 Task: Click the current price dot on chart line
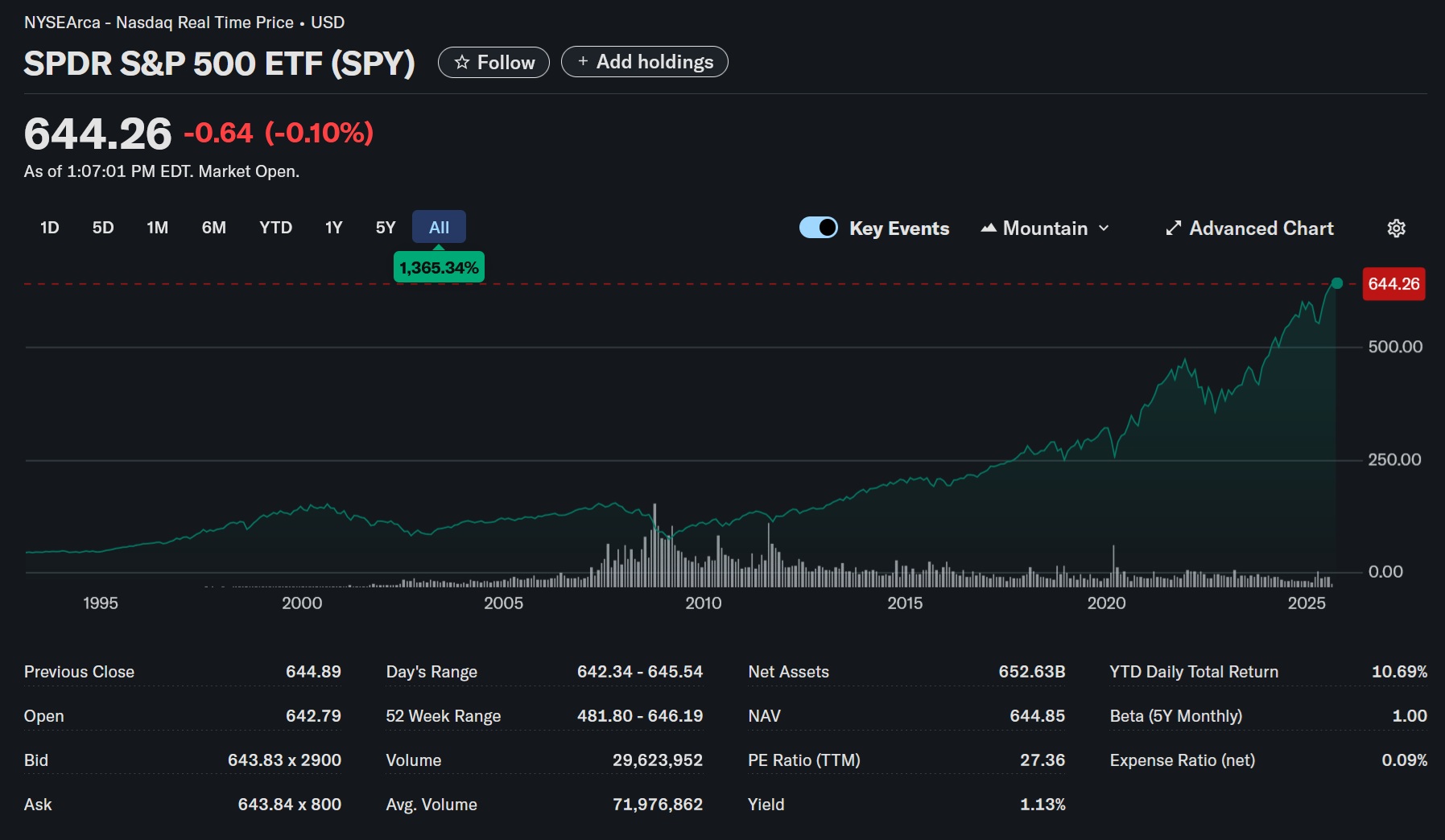click(1337, 283)
